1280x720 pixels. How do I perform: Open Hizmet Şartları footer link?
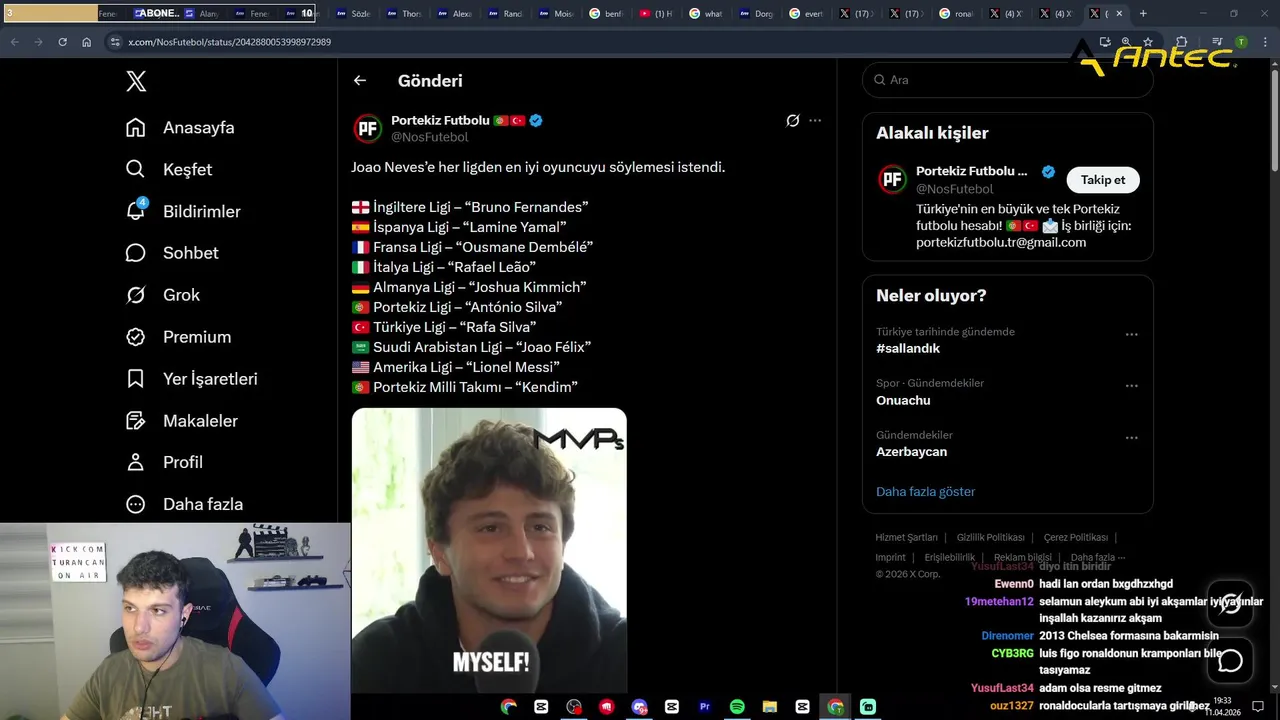pyautogui.click(x=906, y=537)
